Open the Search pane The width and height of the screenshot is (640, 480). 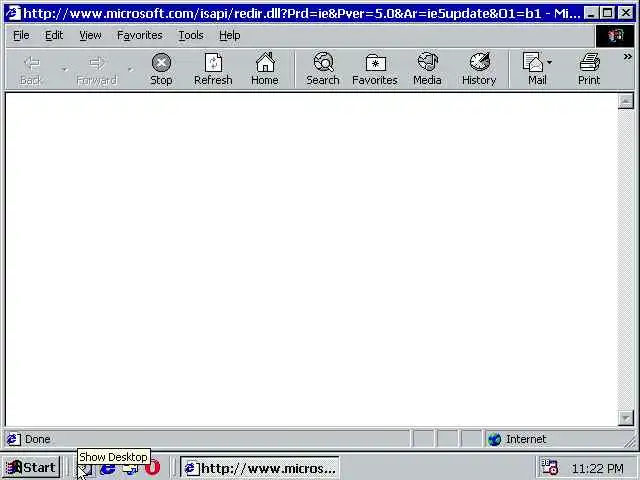323,69
